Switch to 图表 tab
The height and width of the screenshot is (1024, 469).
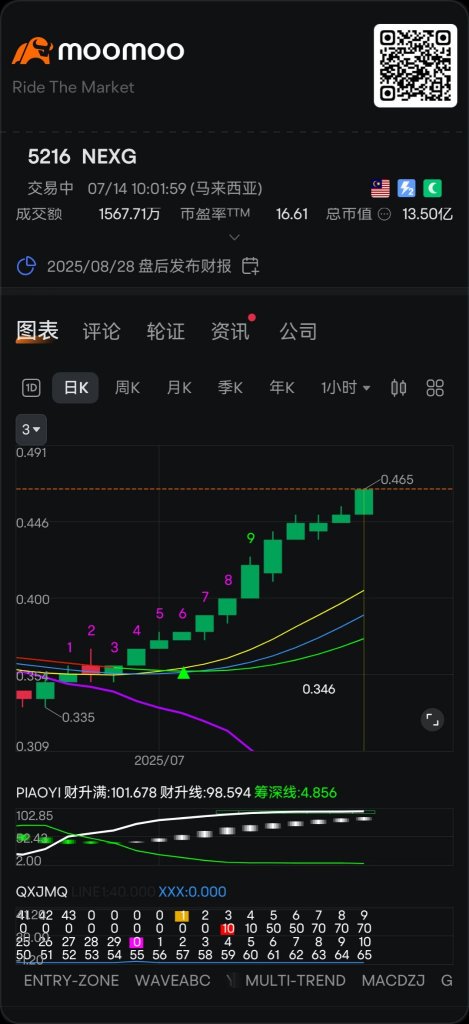37,331
